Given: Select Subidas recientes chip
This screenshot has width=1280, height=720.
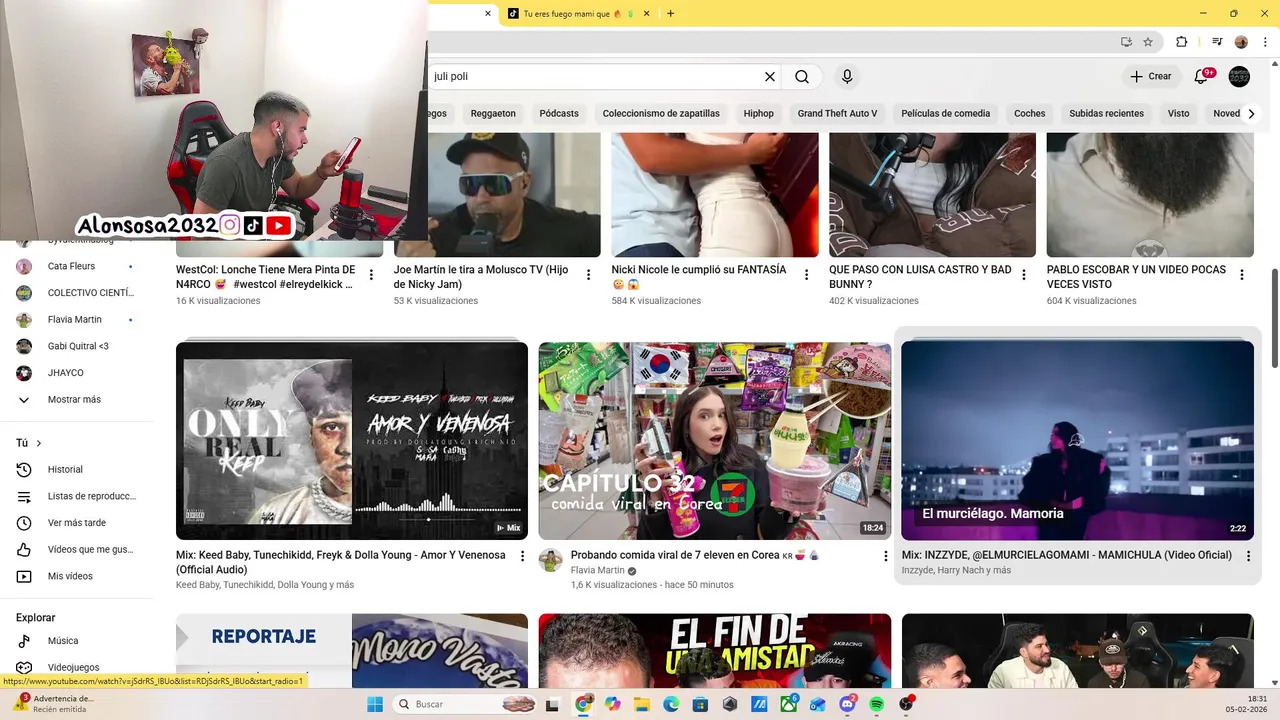Looking at the screenshot, I should pyautogui.click(x=1106, y=114).
